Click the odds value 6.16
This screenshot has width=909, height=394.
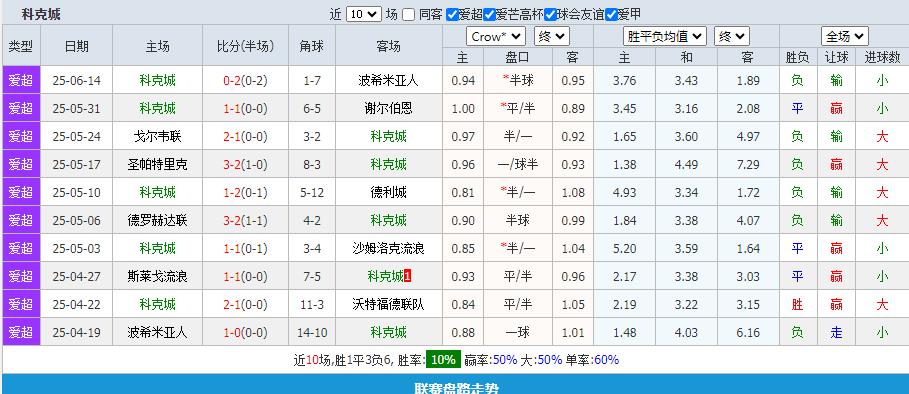pyautogui.click(x=748, y=333)
